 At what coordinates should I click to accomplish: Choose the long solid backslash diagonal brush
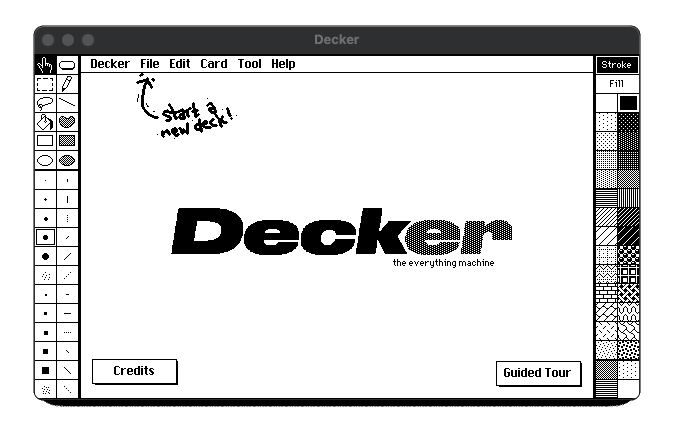[67, 371]
